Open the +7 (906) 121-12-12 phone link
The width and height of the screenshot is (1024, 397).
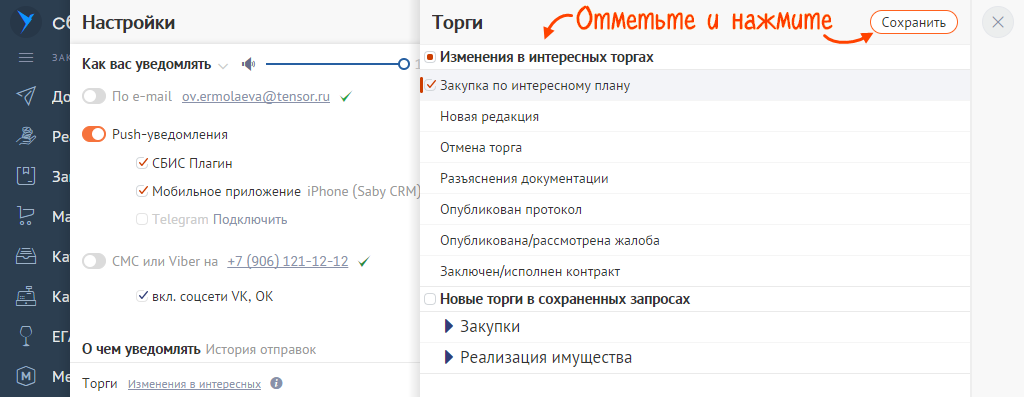pyautogui.click(x=287, y=261)
